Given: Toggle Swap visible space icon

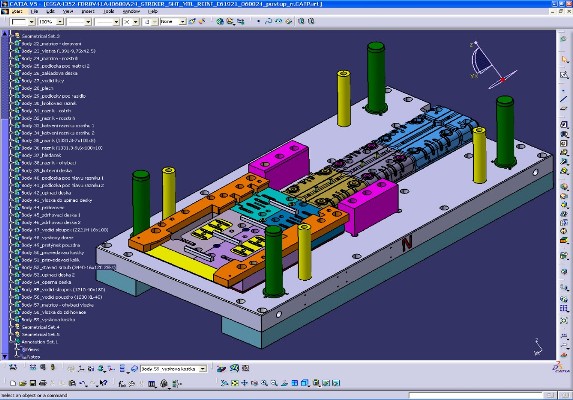Looking at the screenshot, I should pos(336,383).
